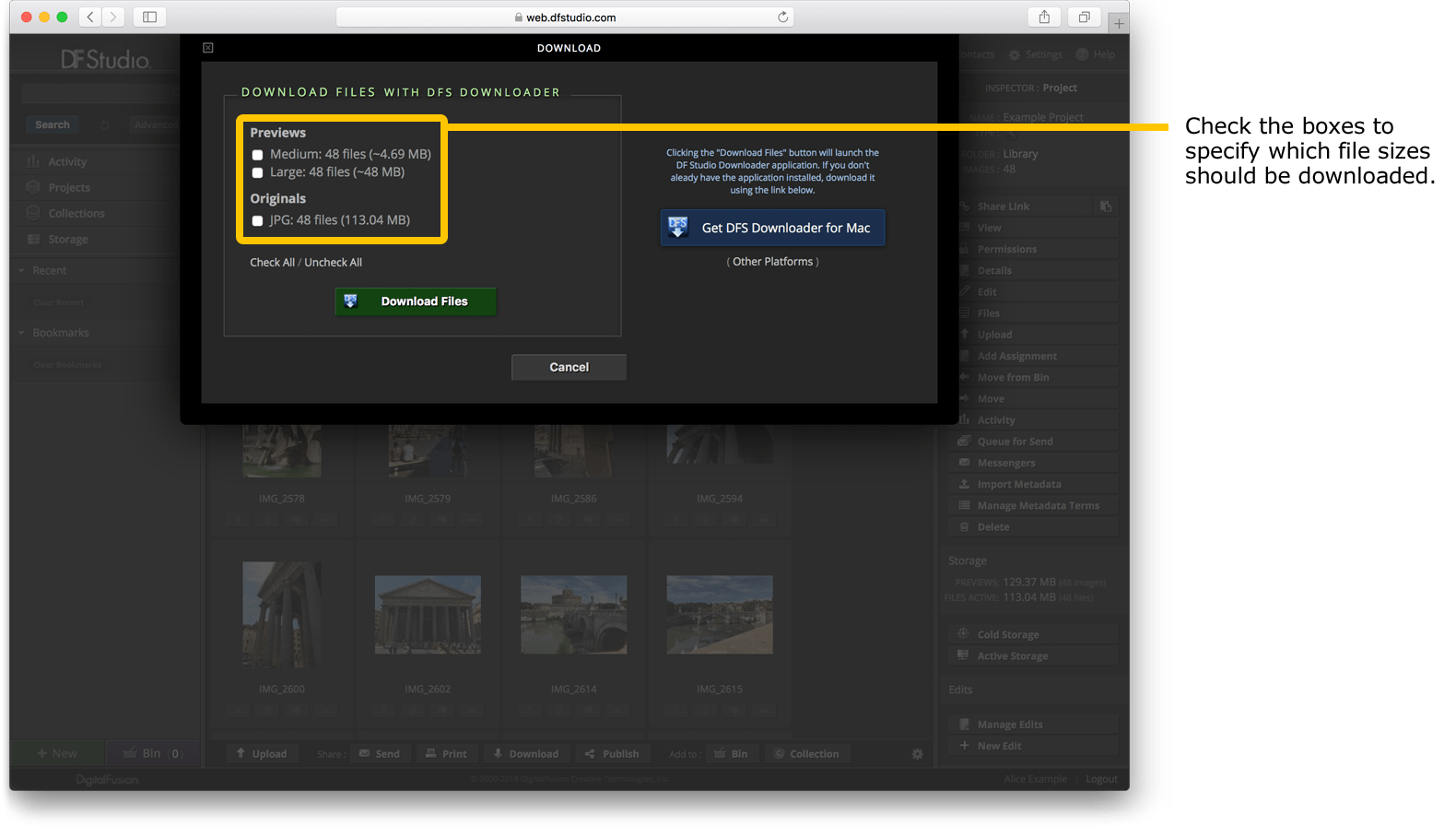
Task: Open Activity in the left sidebar
Action: click(67, 161)
